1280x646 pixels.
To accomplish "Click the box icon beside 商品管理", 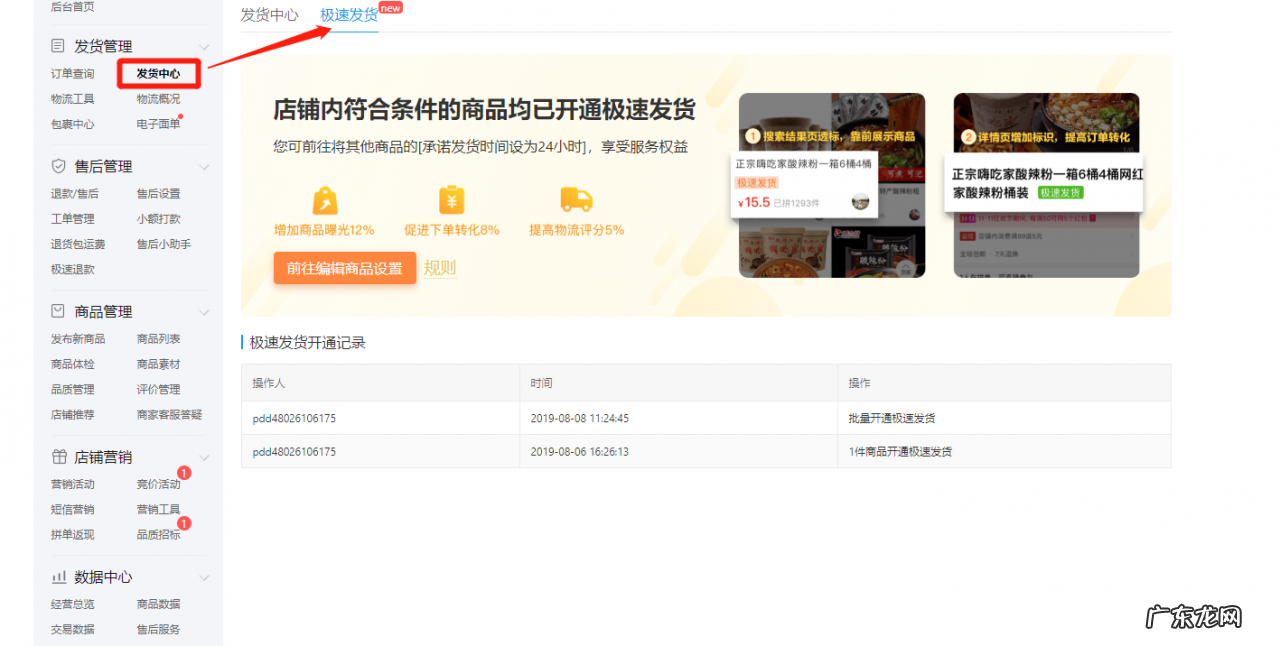I will (x=58, y=311).
